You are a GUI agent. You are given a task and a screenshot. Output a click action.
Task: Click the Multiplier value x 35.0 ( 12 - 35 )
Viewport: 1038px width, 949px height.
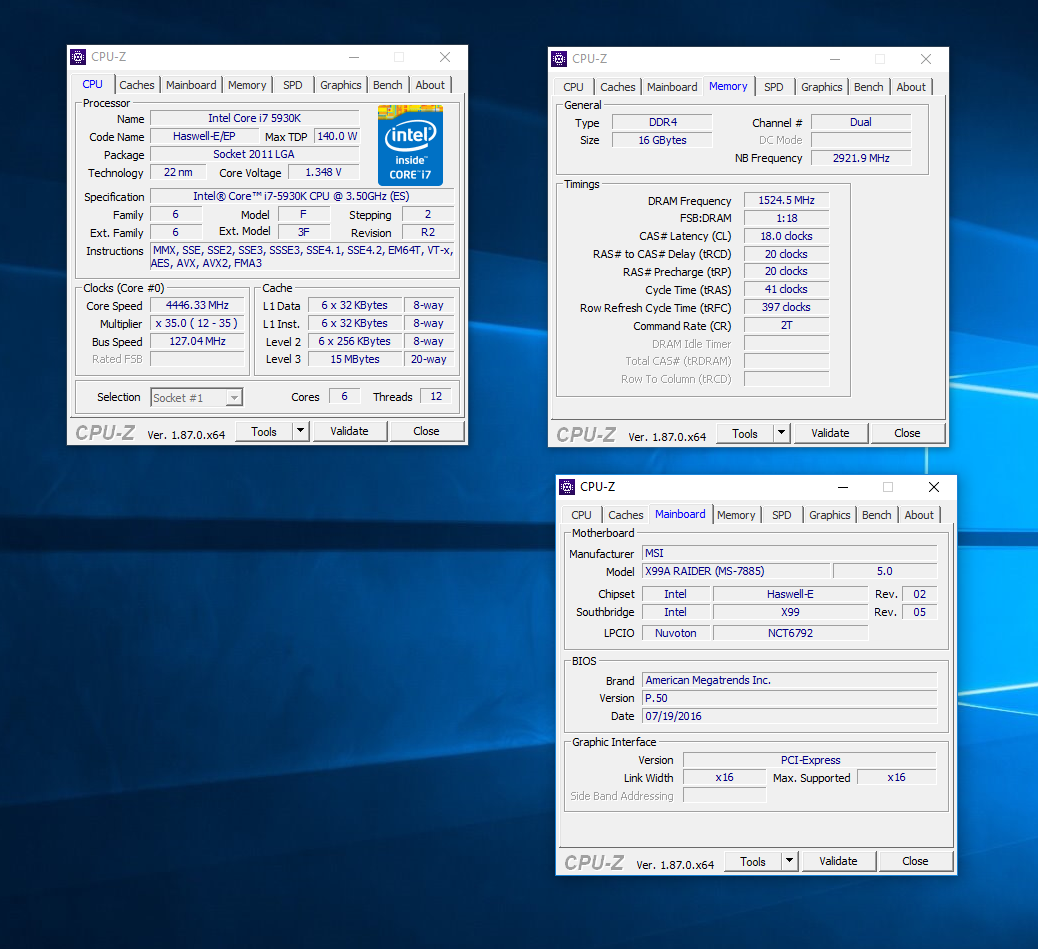197,324
